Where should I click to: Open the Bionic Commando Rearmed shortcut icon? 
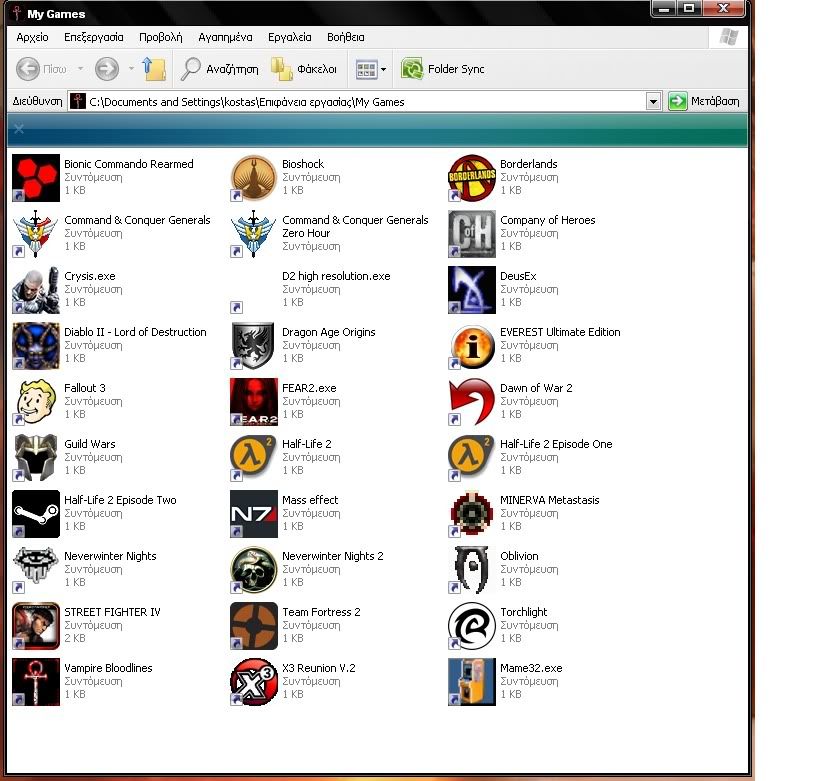pos(36,178)
